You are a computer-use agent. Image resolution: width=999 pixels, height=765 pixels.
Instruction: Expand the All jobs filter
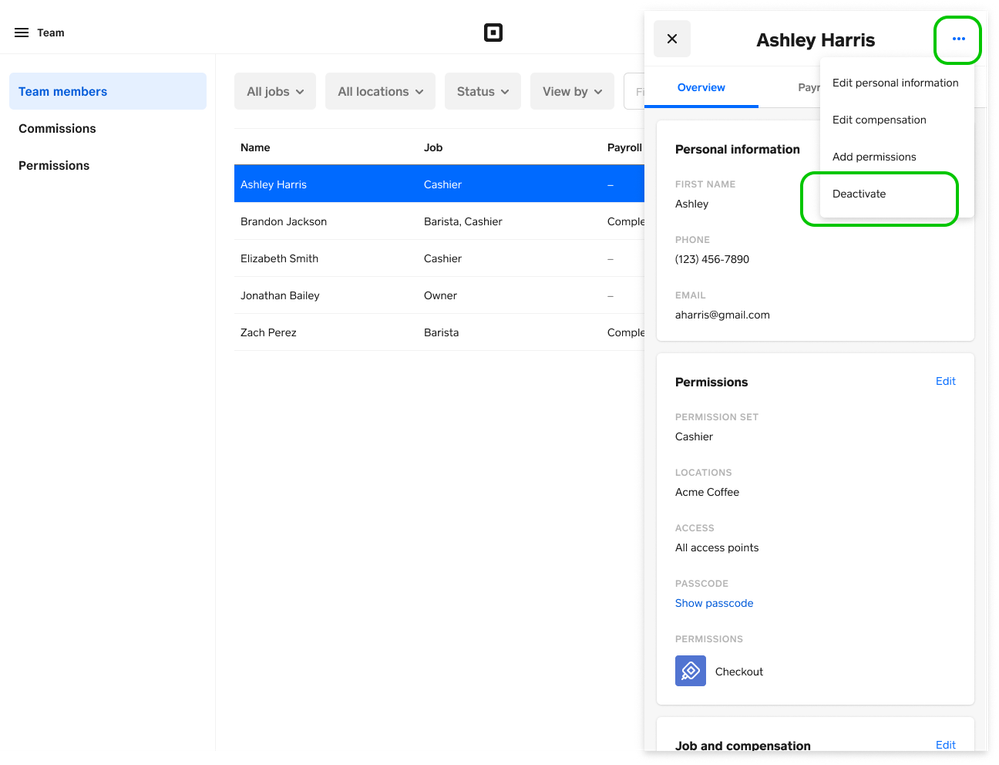[275, 91]
